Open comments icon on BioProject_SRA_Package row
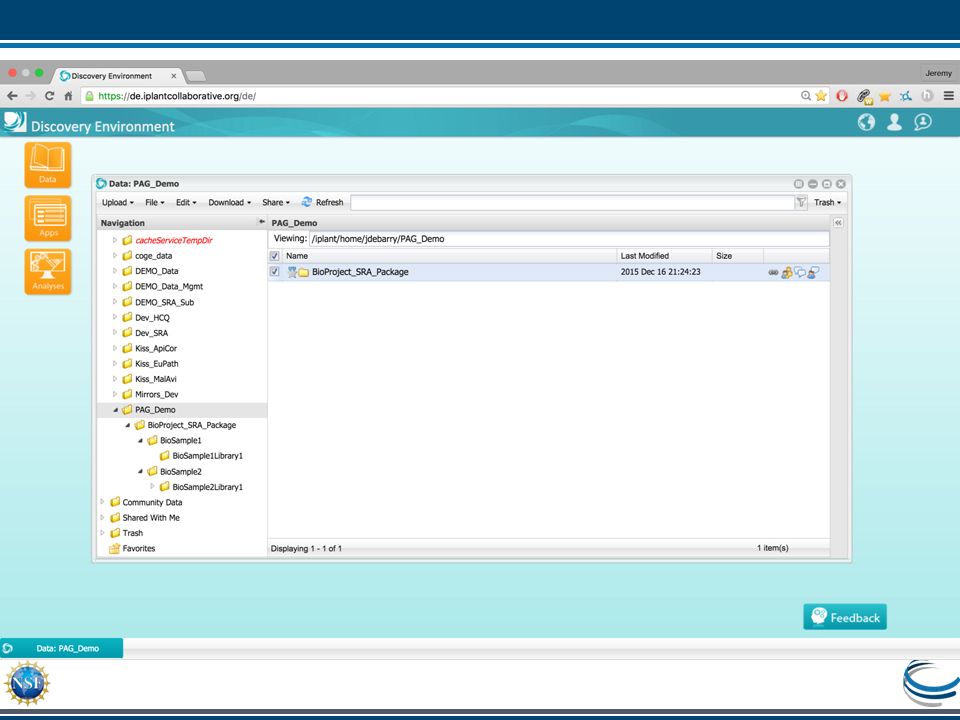The height and width of the screenshot is (720, 960). click(x=800, y=272)
